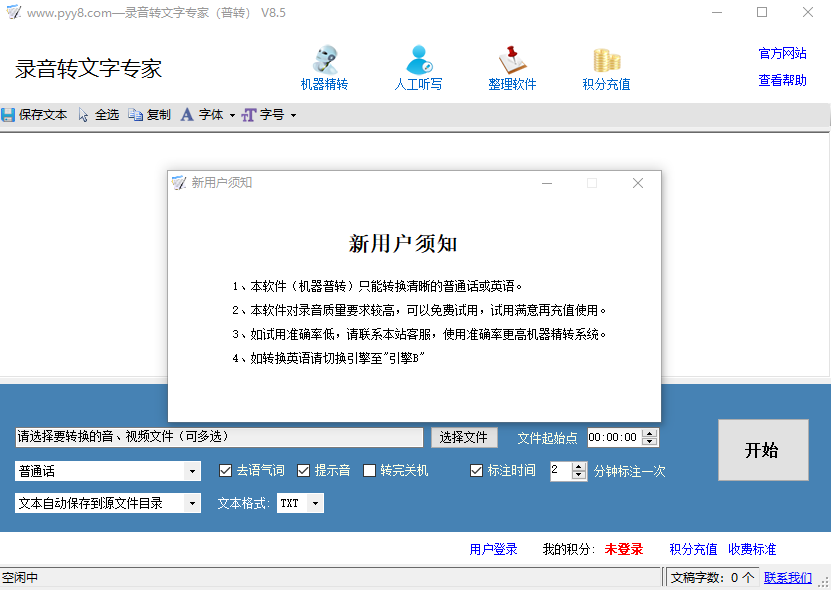Screen dimensions: 831x590
Task: Click the 用户登录 link
Action: point(493,549)
